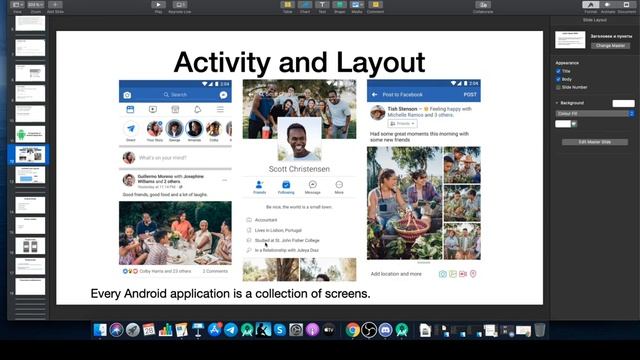Open the Media dropdown in toolbar
Image resolution: width=640 pixels, height=360 pixels.
(357, 5)
